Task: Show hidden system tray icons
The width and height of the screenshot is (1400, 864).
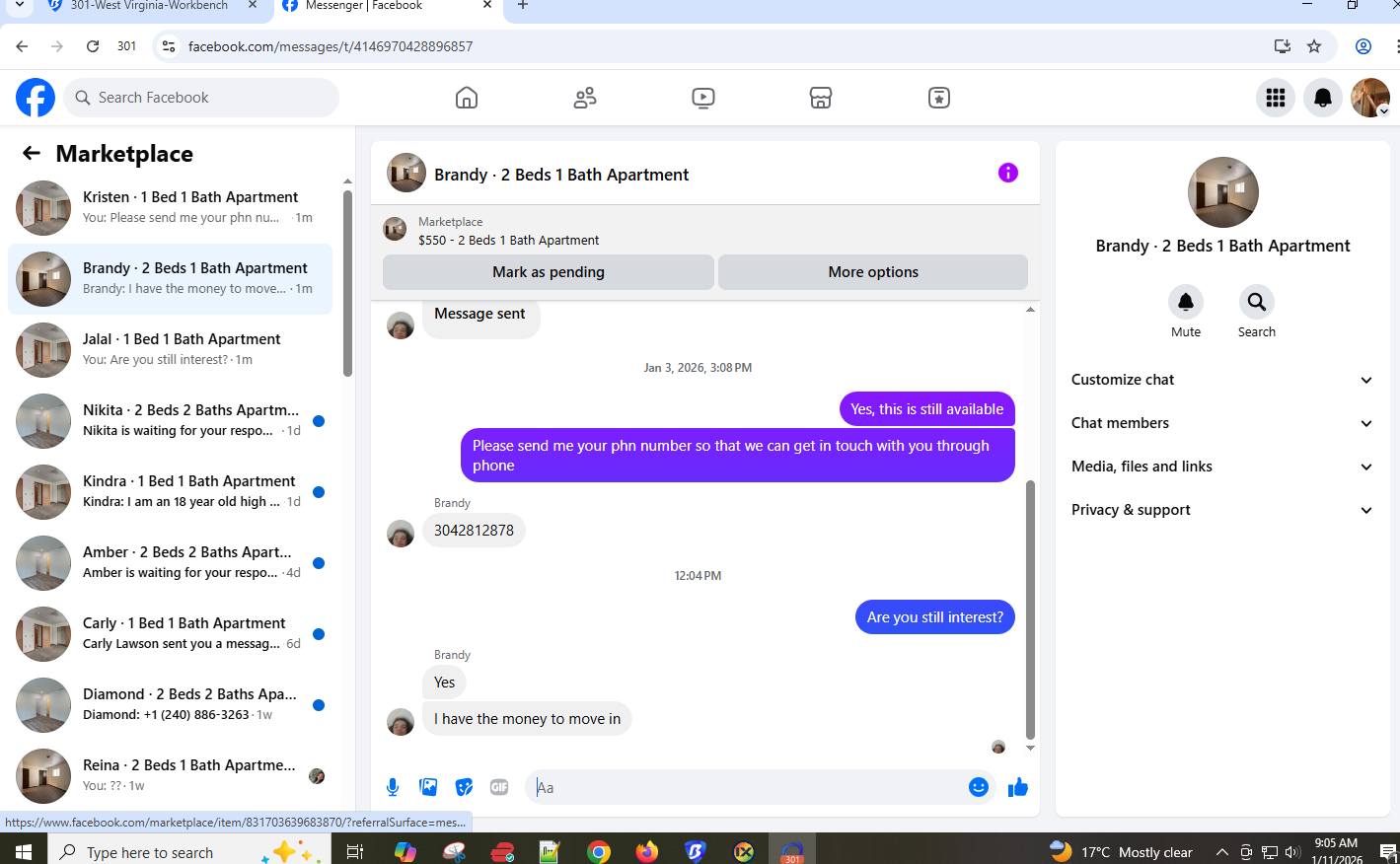Action: pos(1221,852)
